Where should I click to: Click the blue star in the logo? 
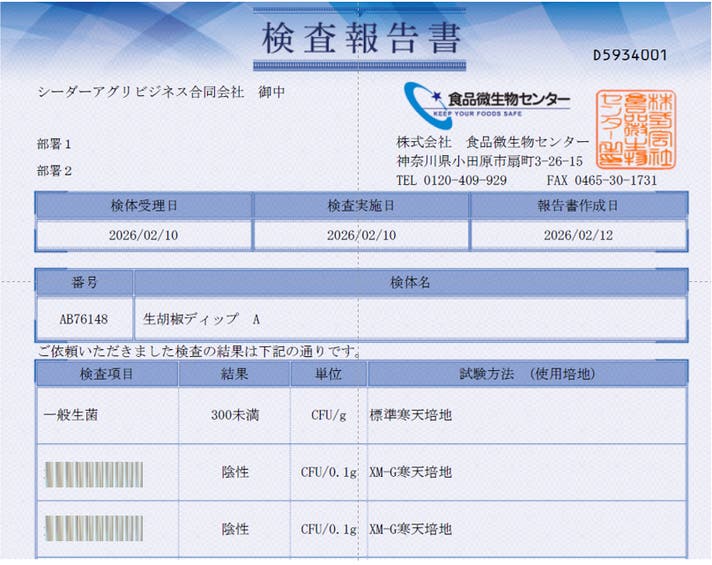[437, 97]
